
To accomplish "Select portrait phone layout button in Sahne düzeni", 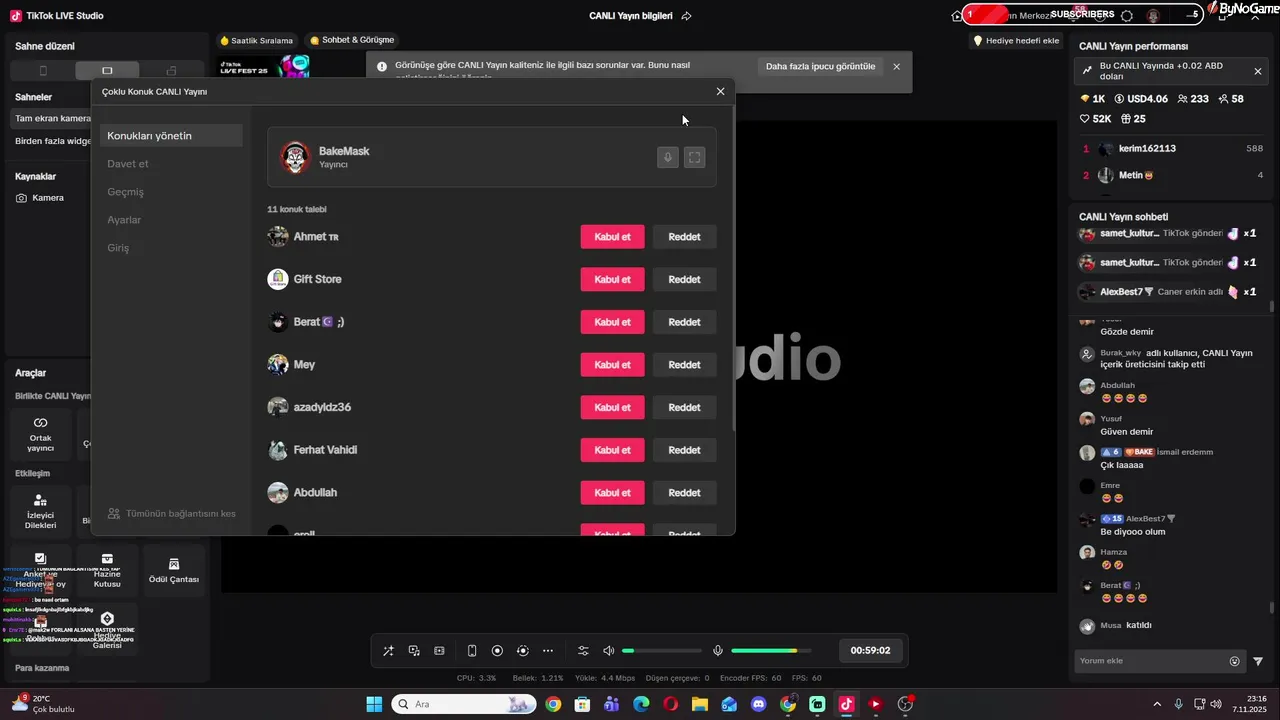I will click(43, 71).
